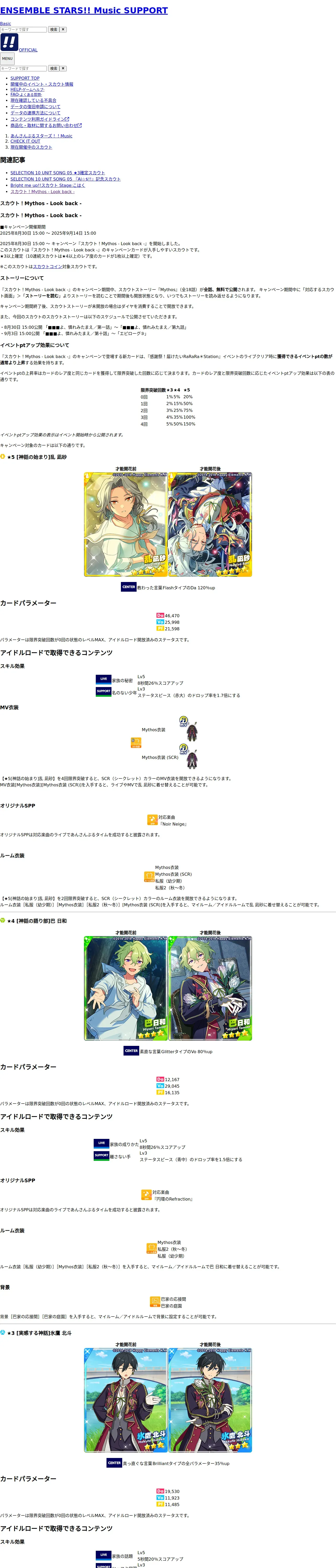Focus the keyword search field below MENU
The height and width of the screenshot is (1568, 336).
coord(23,68)
